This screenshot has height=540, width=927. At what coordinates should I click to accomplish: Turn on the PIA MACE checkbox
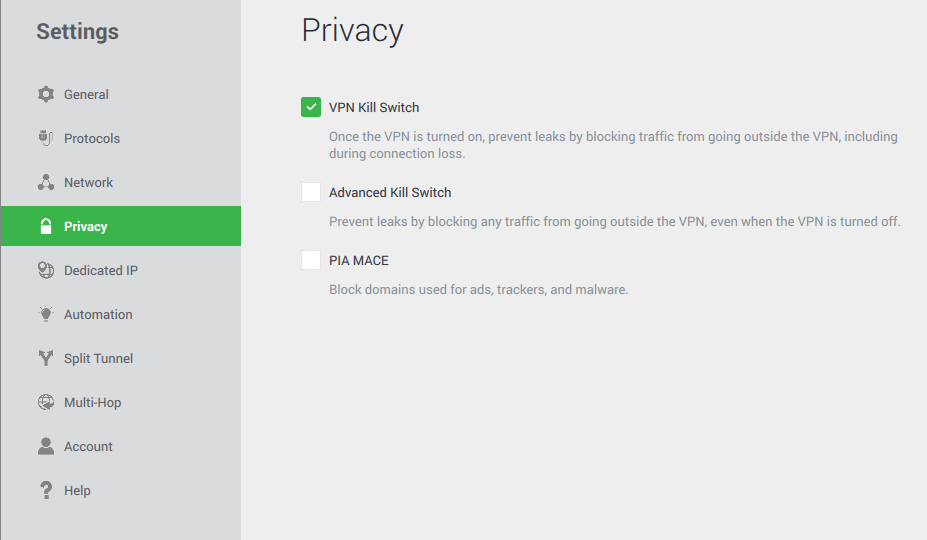click(x=311, y=260)
